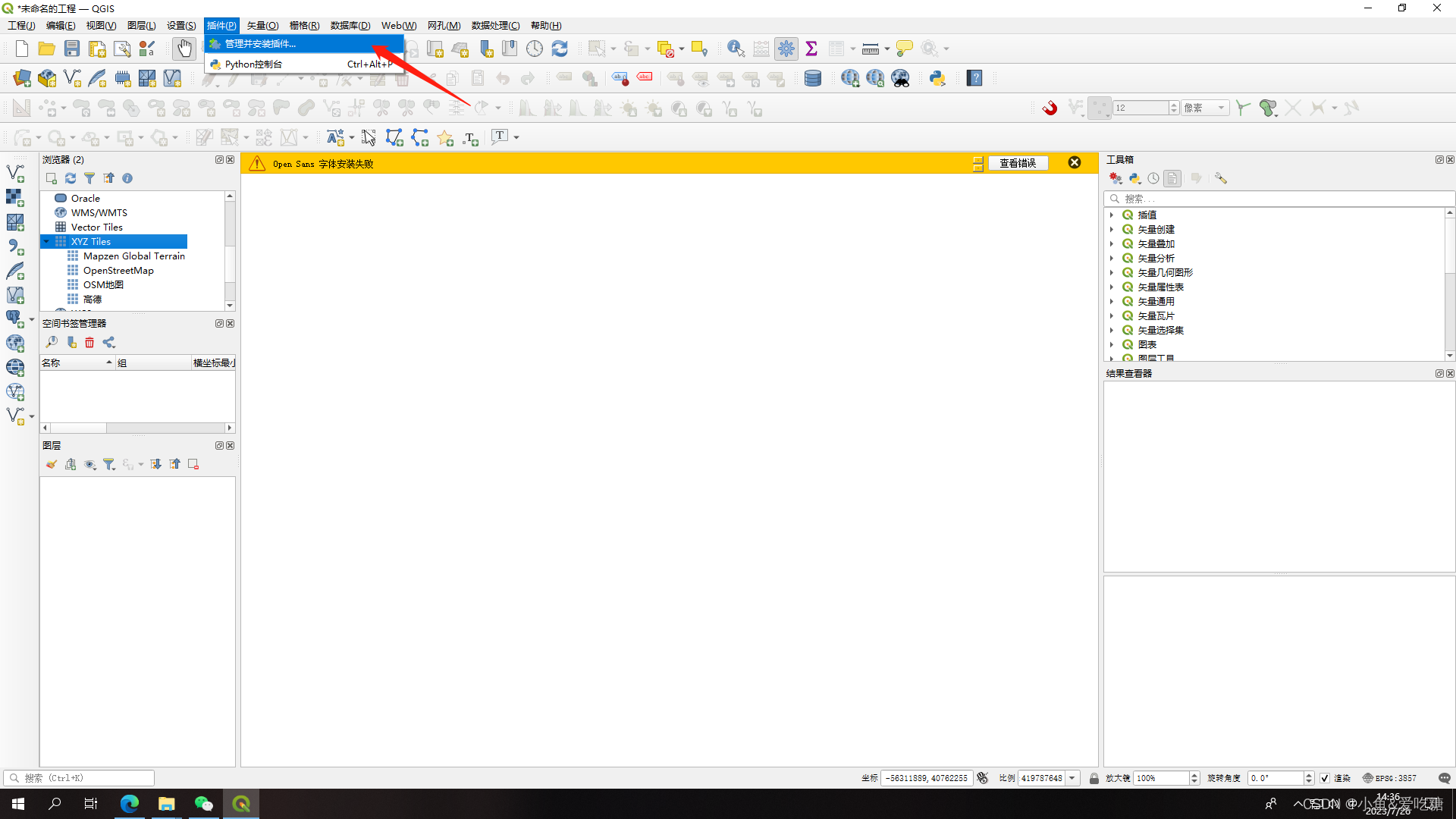This screenshot has height=819, width=1456.
Task: Select Python控制台 menu entry
Action: click(x=304, y=64)
